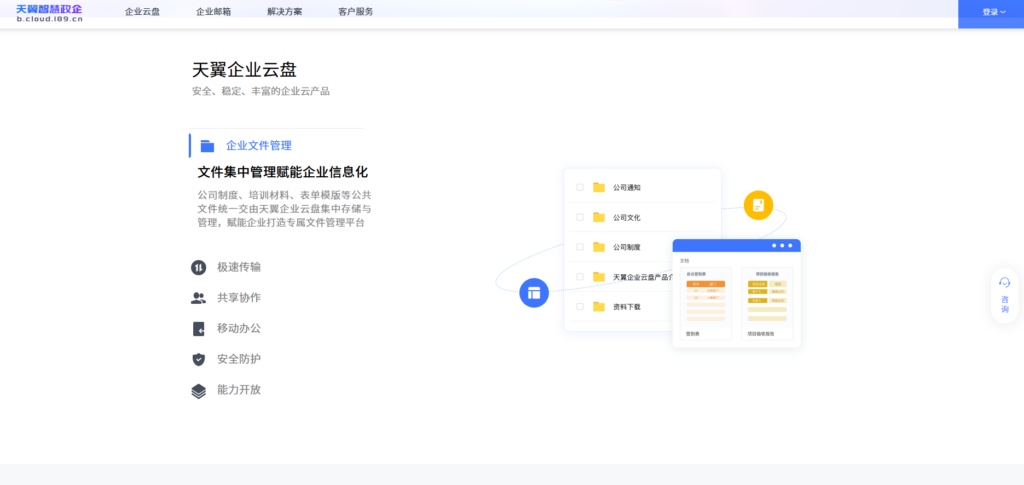Expand the 登录 dropdown button
The height and width of the screenshot is (485, 1024).
[x=993, y=12]
